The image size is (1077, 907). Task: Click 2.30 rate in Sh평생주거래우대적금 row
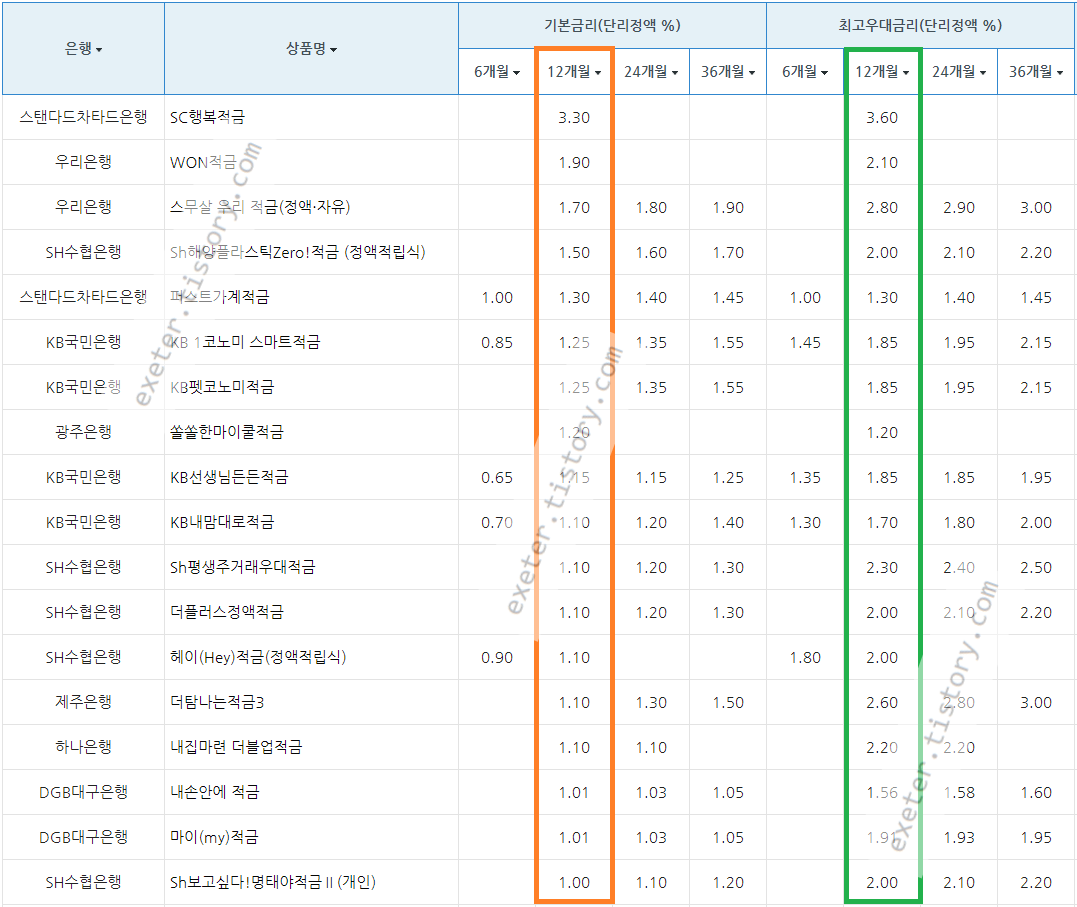[x=881, y=568]
